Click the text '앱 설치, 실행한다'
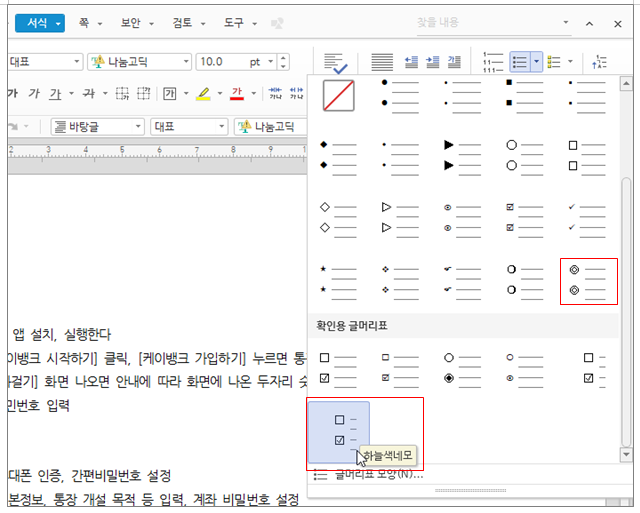This screenshot has width=640, height=513. (x=62, y=335)
